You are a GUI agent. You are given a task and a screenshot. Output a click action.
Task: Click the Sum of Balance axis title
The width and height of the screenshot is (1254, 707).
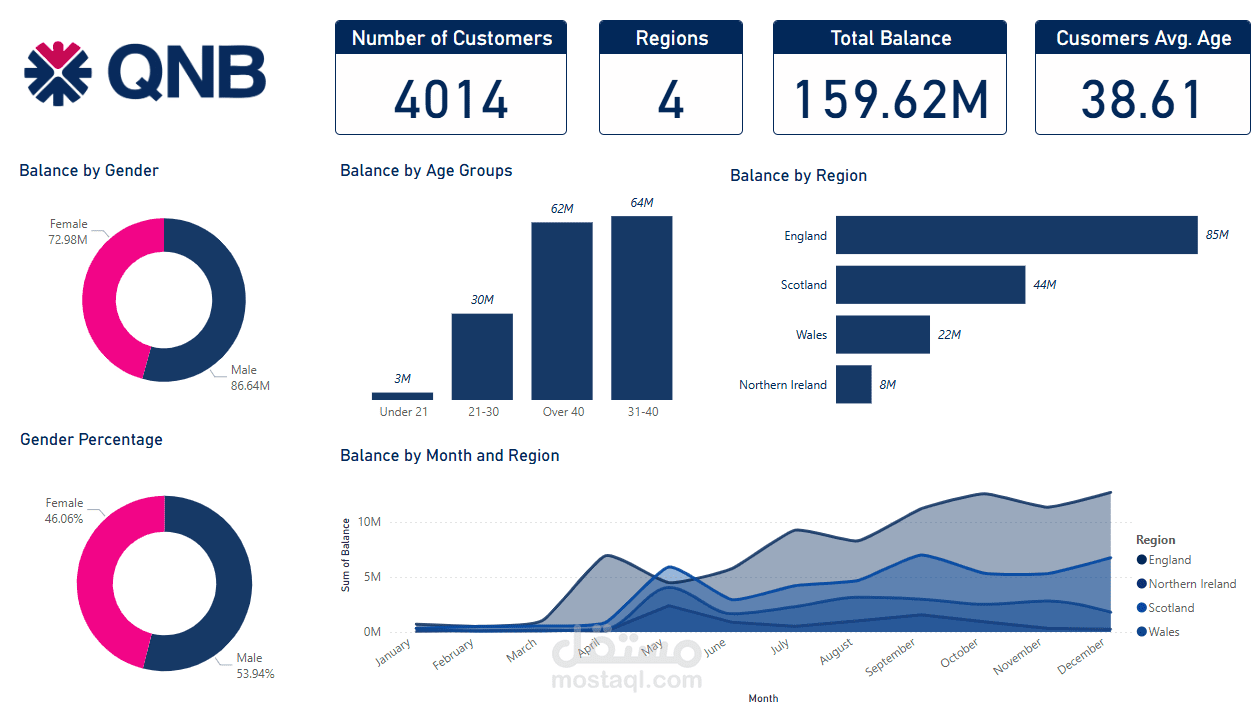[x=346, y=555]
